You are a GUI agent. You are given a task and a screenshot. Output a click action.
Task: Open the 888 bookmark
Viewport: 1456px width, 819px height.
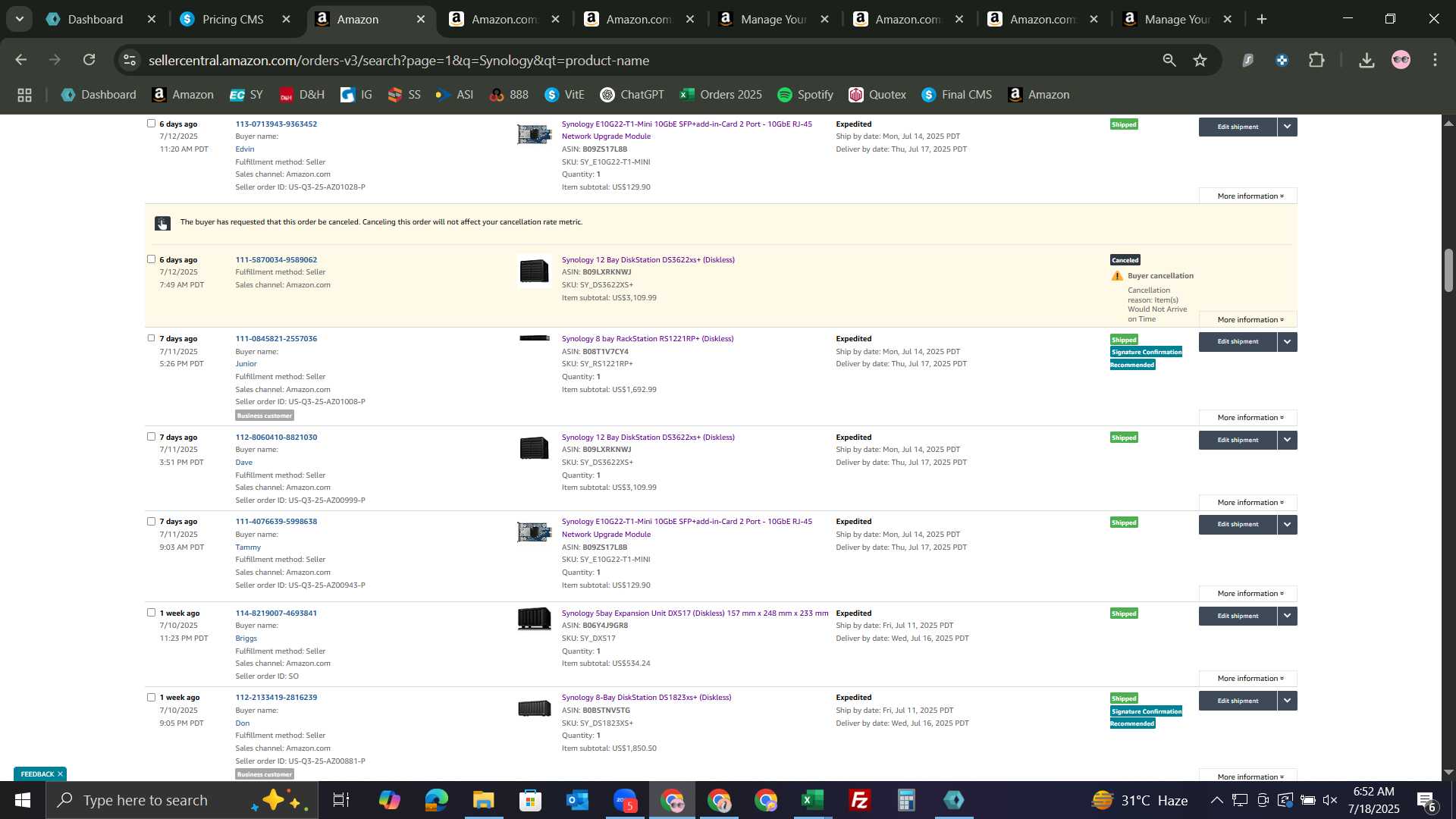pyautogui.click(x=509, y=95)
